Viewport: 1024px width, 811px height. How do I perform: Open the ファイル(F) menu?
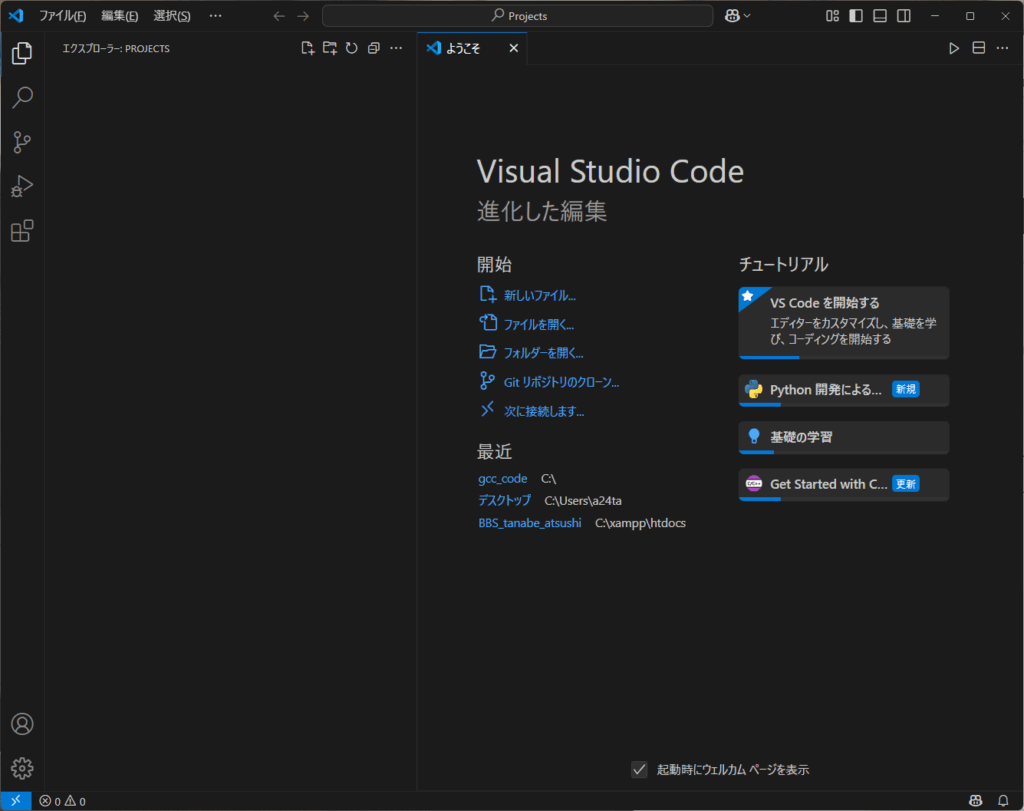coord(63,16)
